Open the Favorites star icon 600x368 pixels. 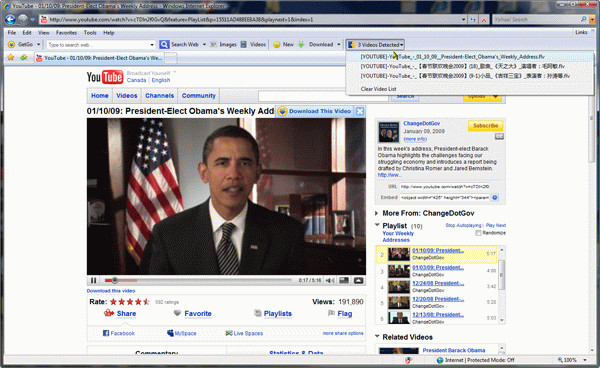11,57
